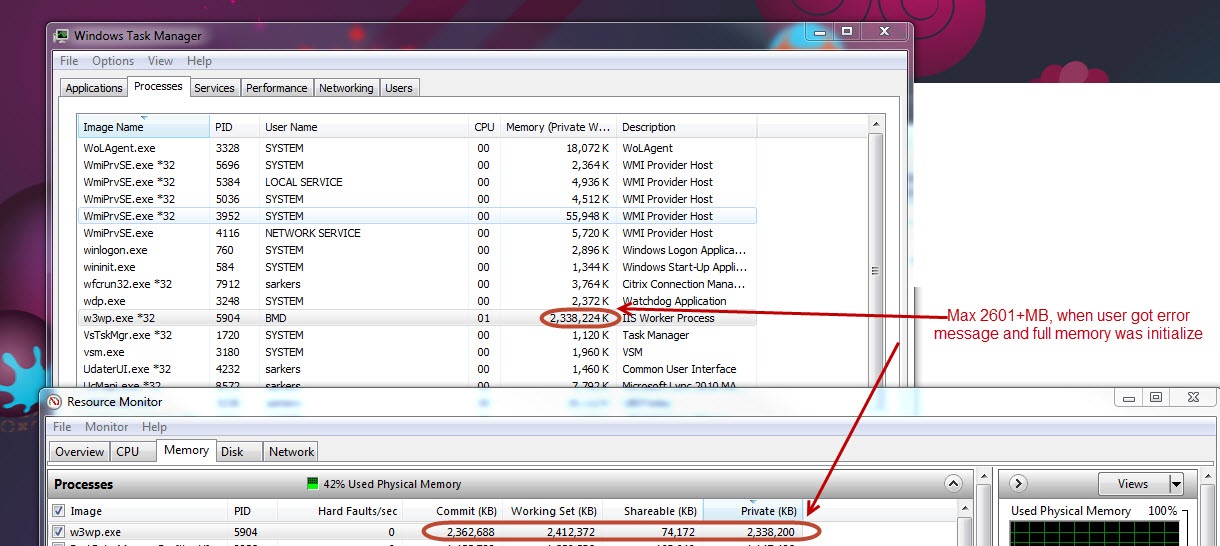
Task: Select the Memory tab in Resource Monitor
Action: tap(186, 450)
